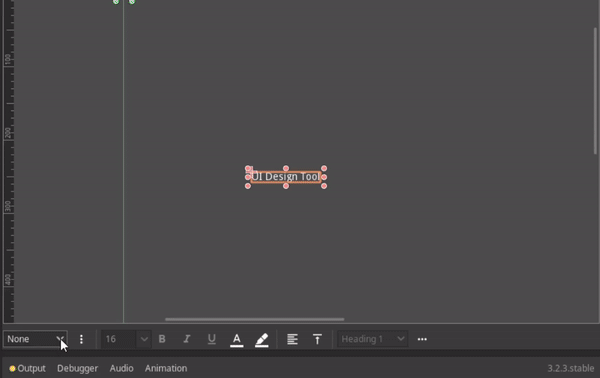Toggle italic formatting

tap(187, 339)
